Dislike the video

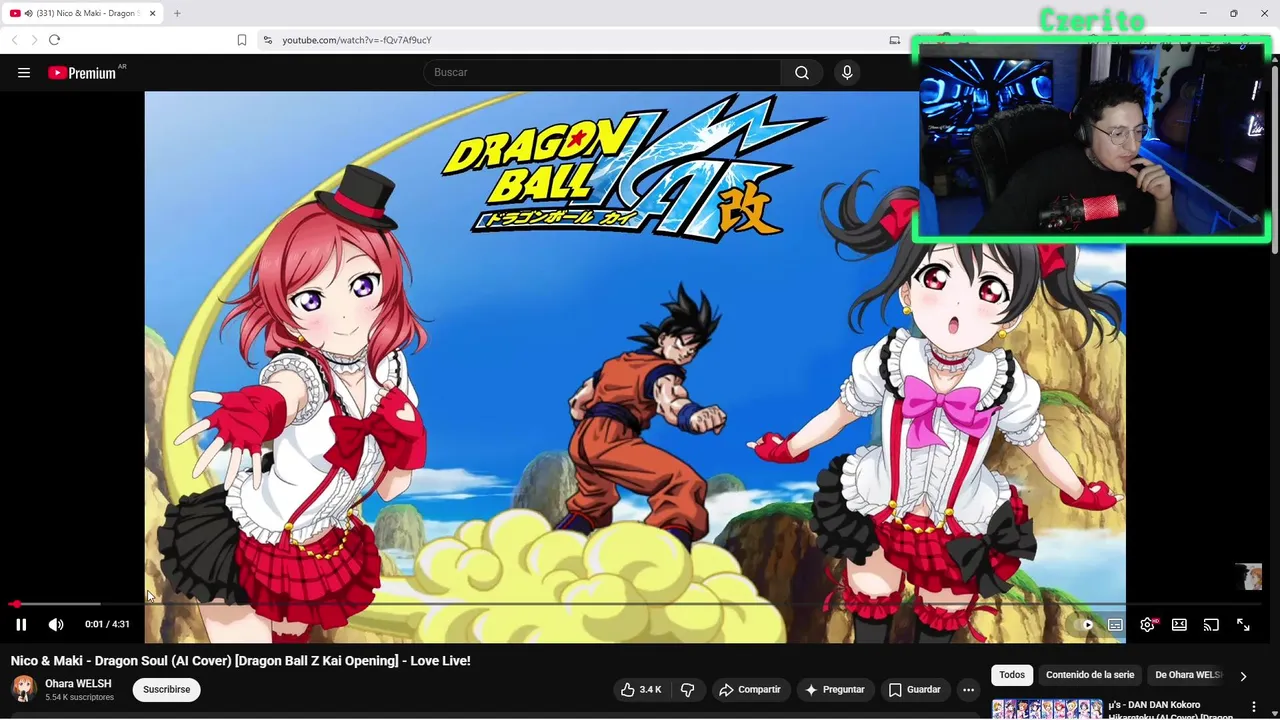pyautogui.click(x=687, y=690)
